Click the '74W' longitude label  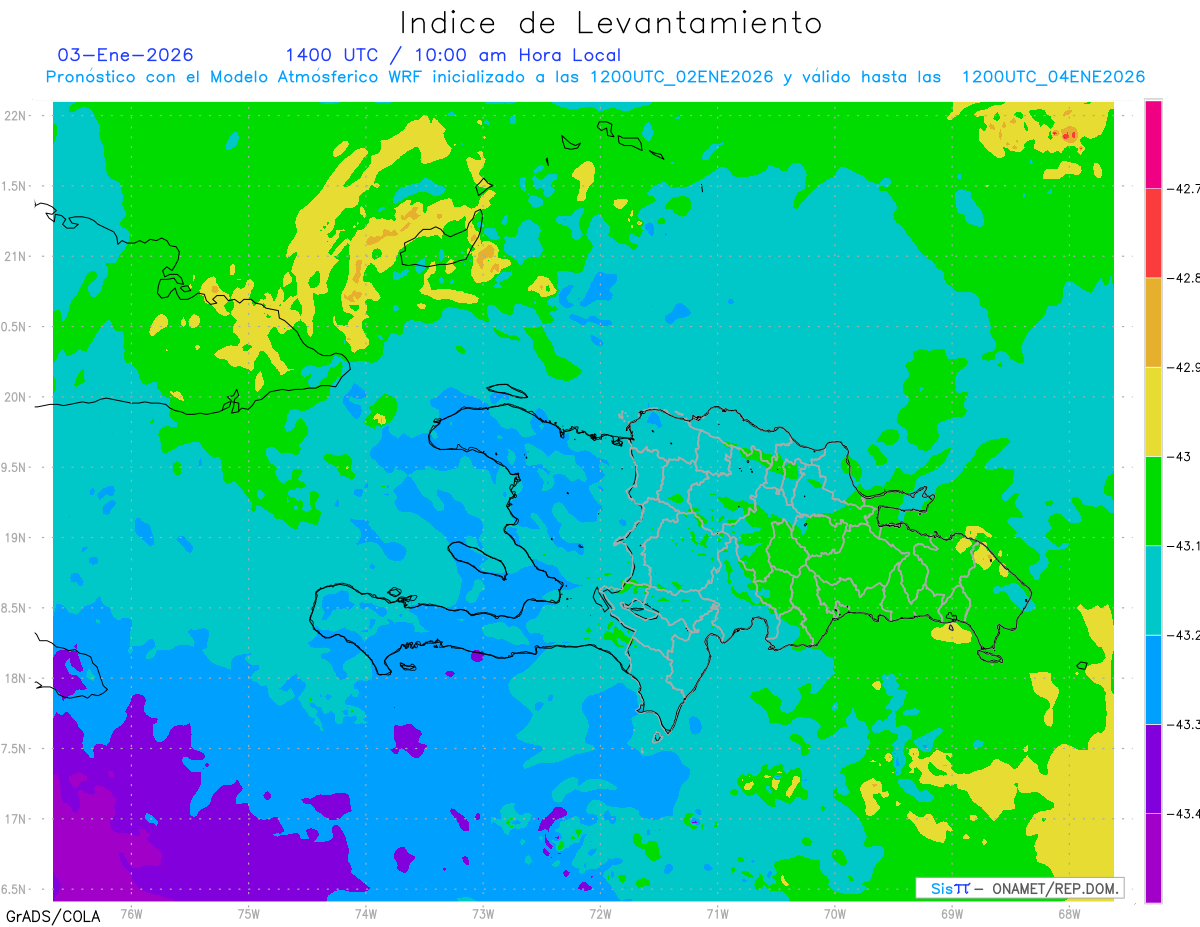(x=365, y=913)
